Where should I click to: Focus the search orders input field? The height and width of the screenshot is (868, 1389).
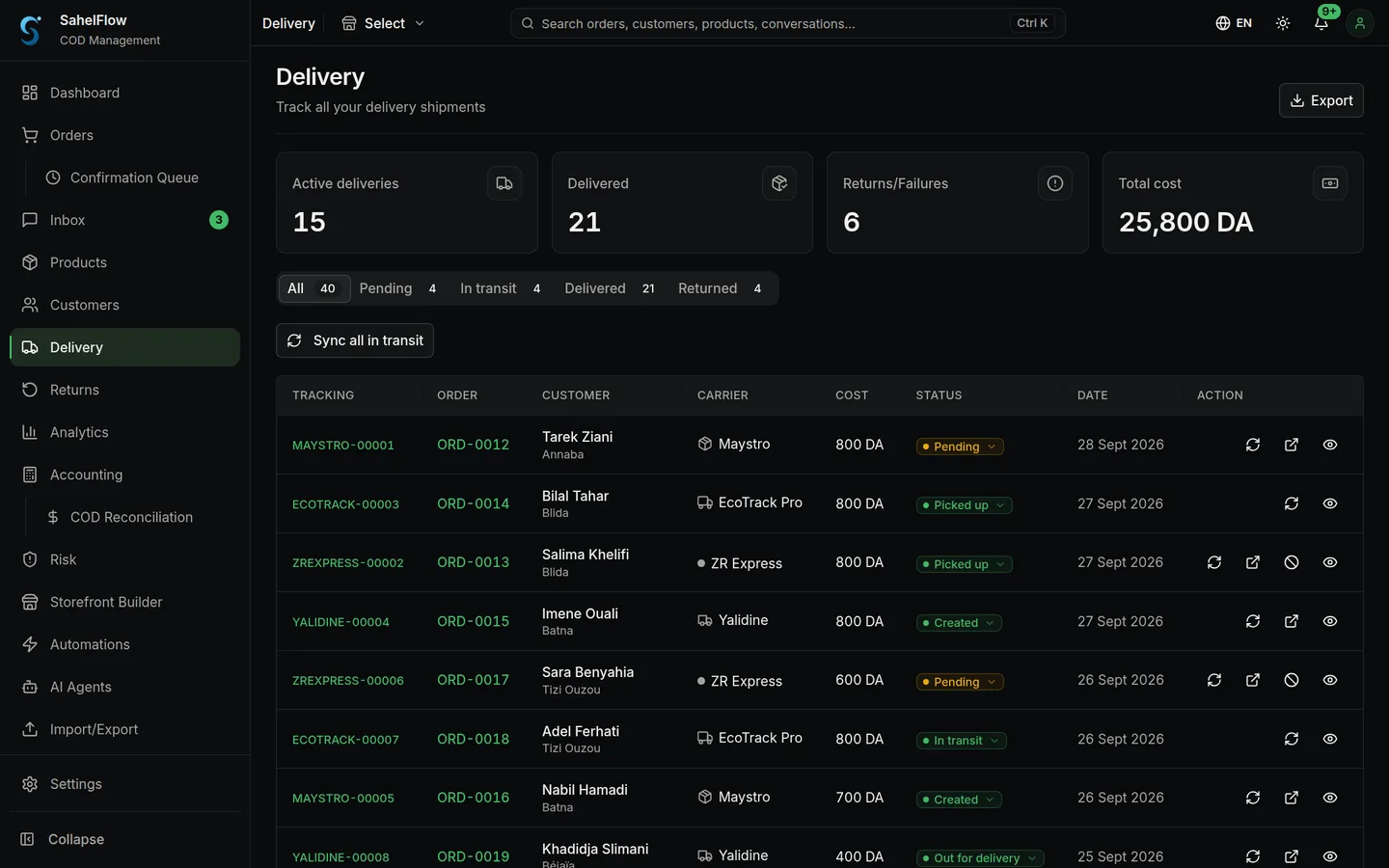787,23
